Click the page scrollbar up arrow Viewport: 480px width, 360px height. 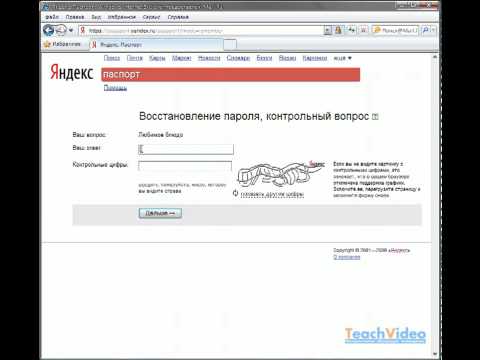tap(435, 57)
